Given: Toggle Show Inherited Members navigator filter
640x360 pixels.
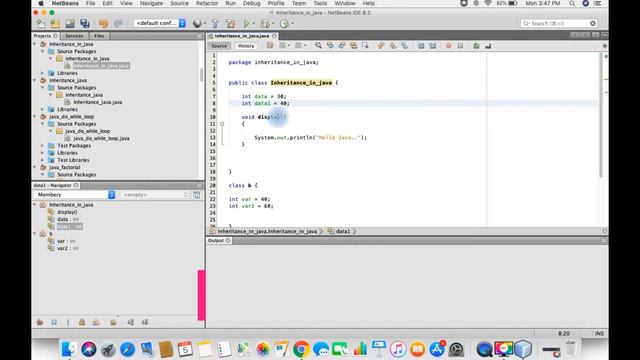Looking at the screenshot, I should tap(40, 322).
